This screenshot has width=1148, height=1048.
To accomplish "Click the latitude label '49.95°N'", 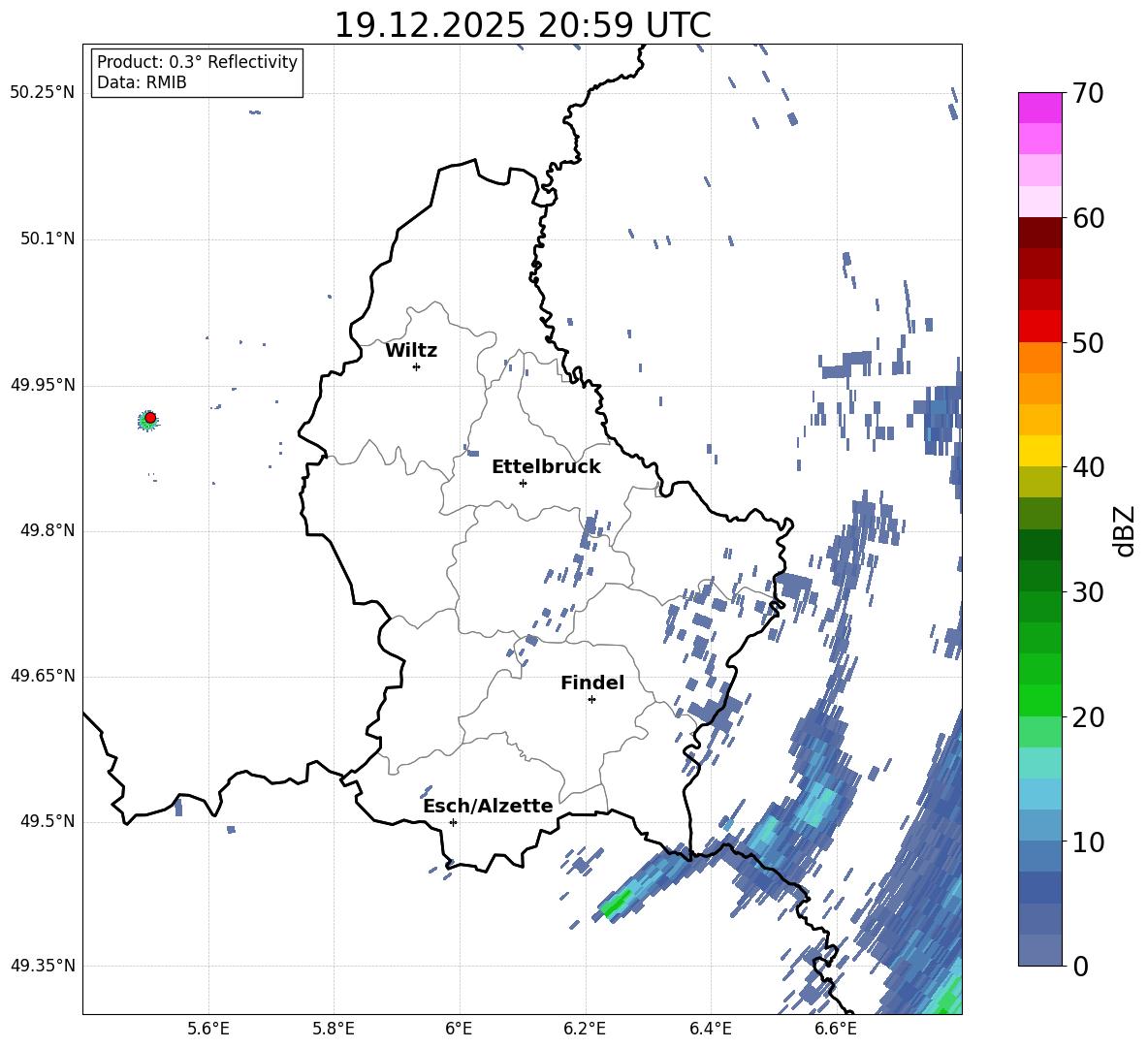I will (x=43, y=385).
